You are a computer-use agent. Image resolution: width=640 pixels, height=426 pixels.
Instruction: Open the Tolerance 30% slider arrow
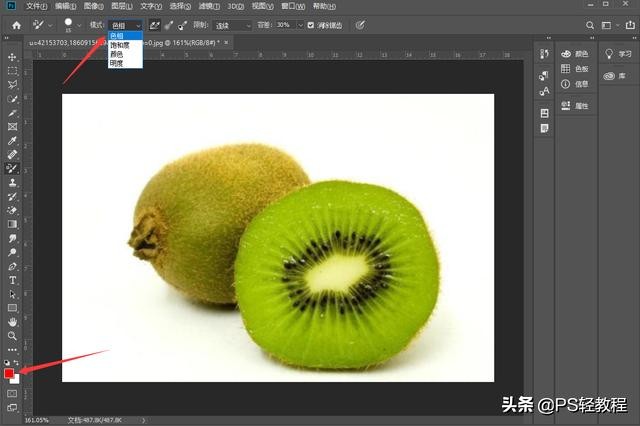tap(300, 25)
